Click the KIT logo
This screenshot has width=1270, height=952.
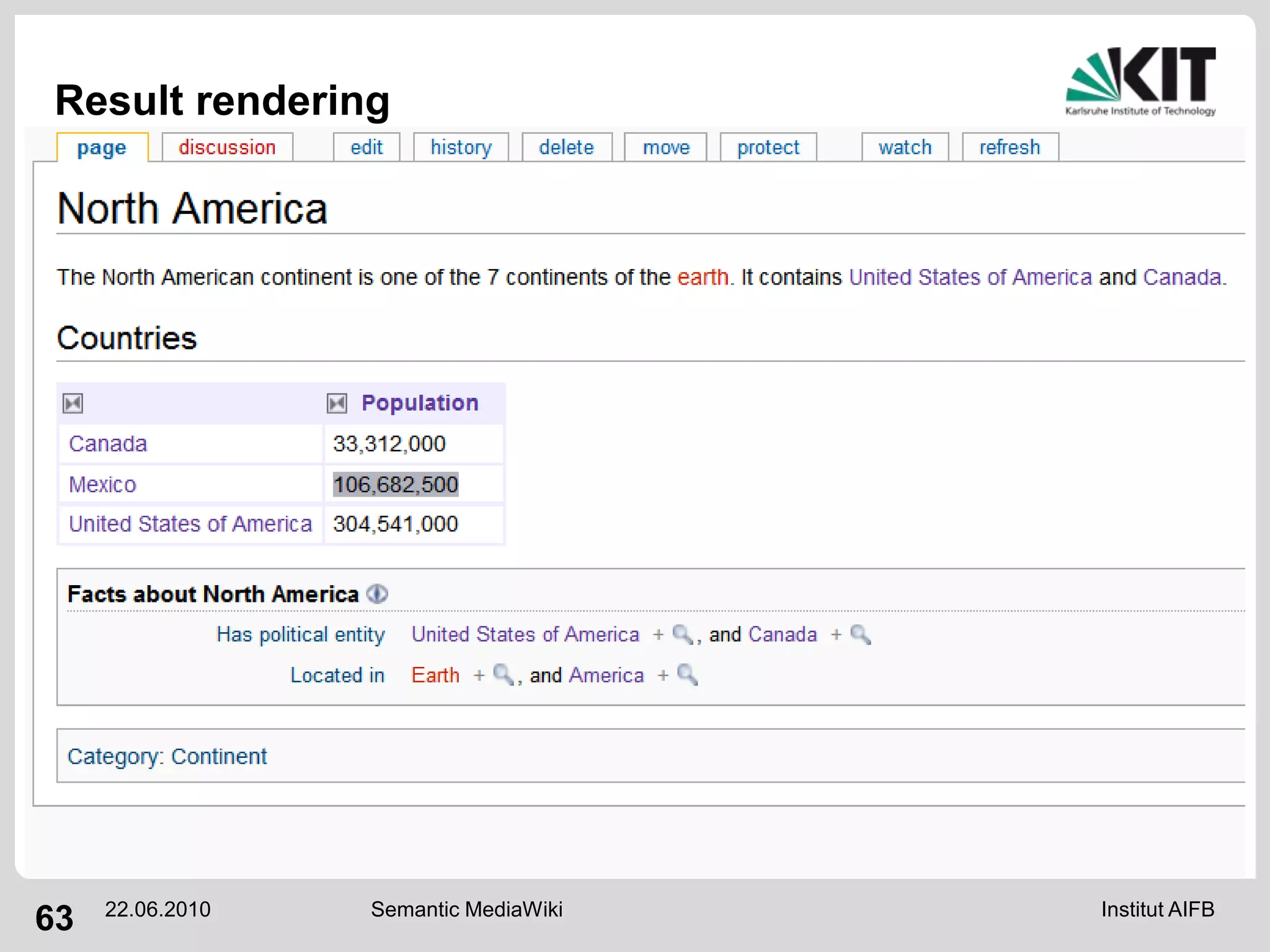point(1140,81)
